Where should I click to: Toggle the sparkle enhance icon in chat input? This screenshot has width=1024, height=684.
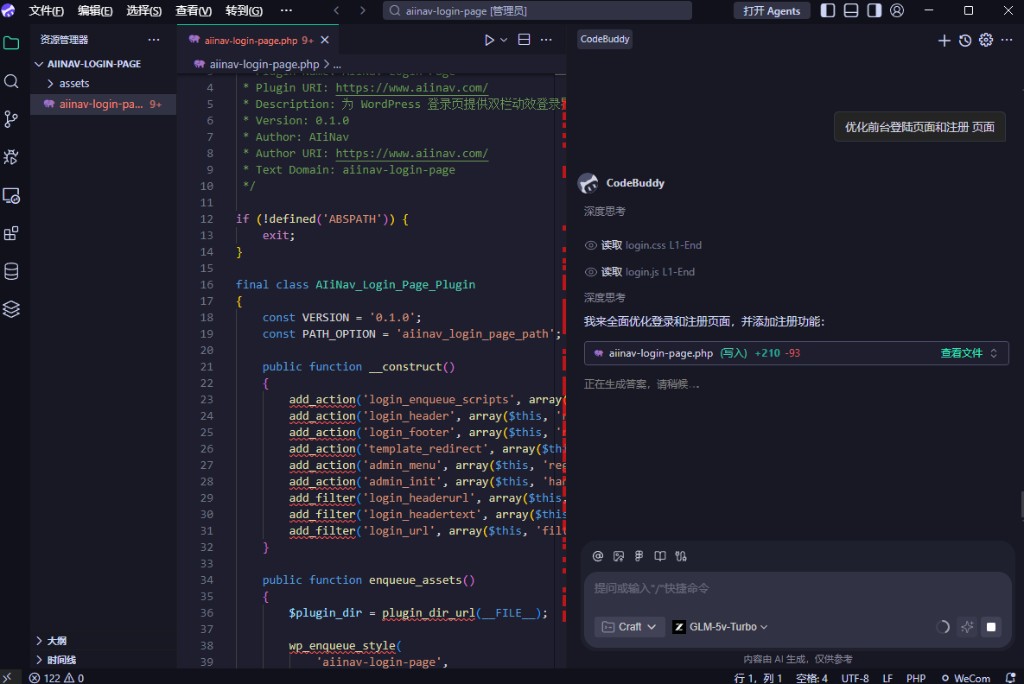click(967, 627)
